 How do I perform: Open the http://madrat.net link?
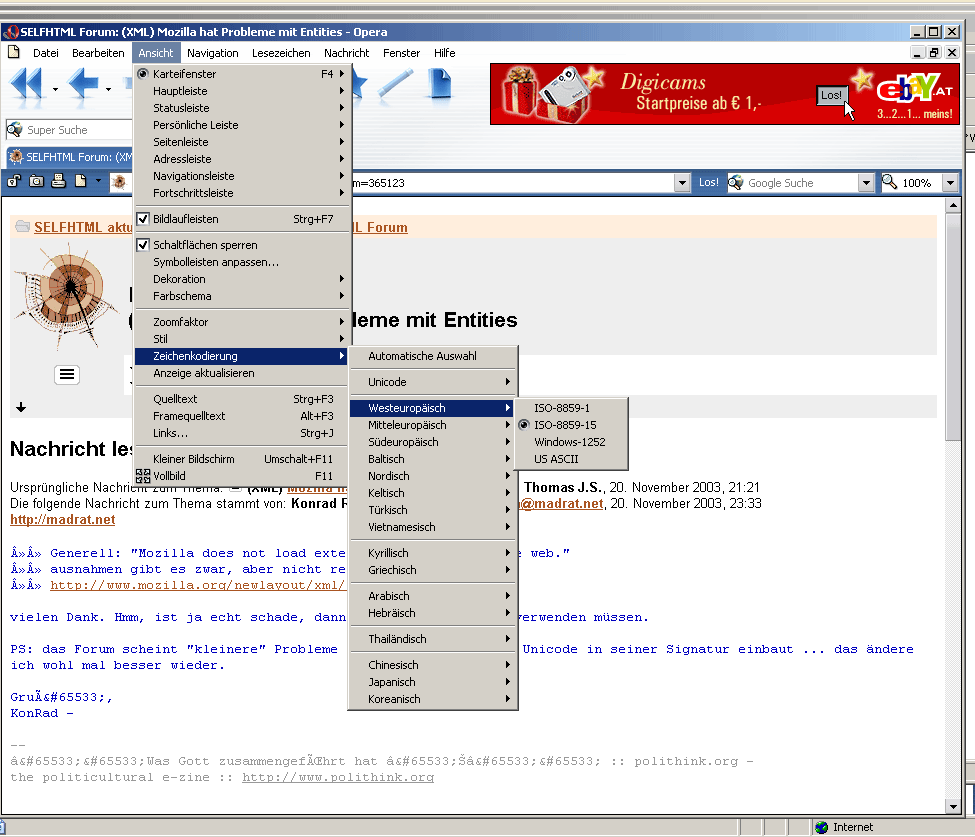(62, 520)
